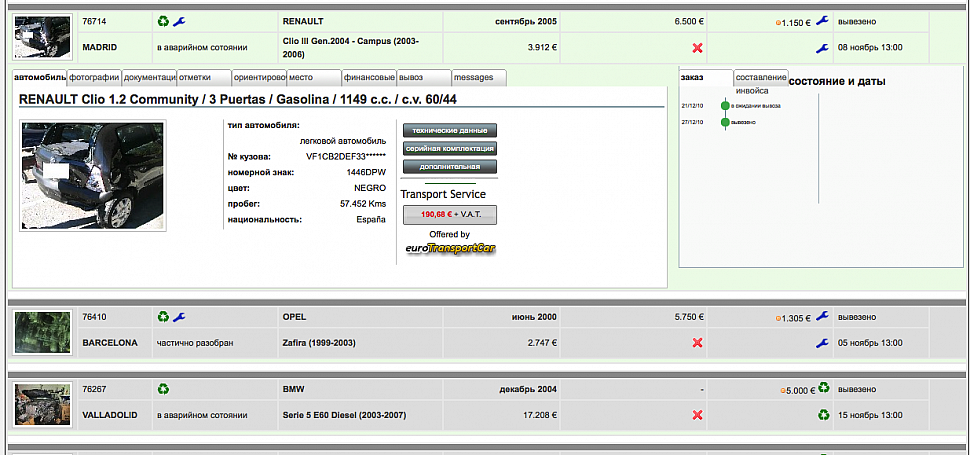Click the 57.452 Kms mileage value
This screenshot has width=970, height=455.
[363, 203]
